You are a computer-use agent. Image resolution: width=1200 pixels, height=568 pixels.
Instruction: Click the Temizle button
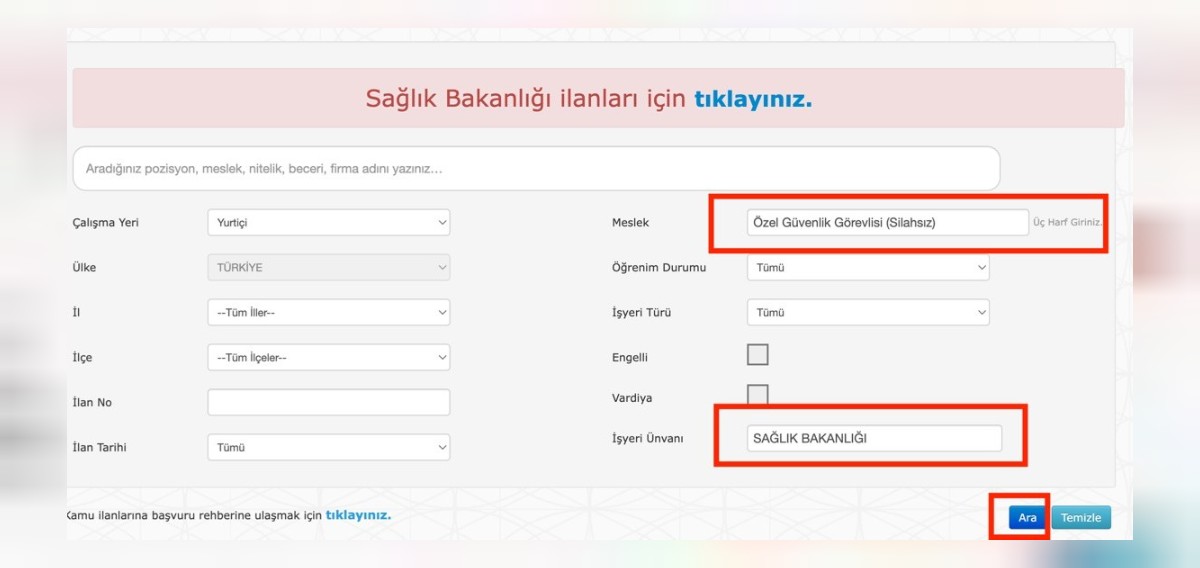(x=1081, y=518)
